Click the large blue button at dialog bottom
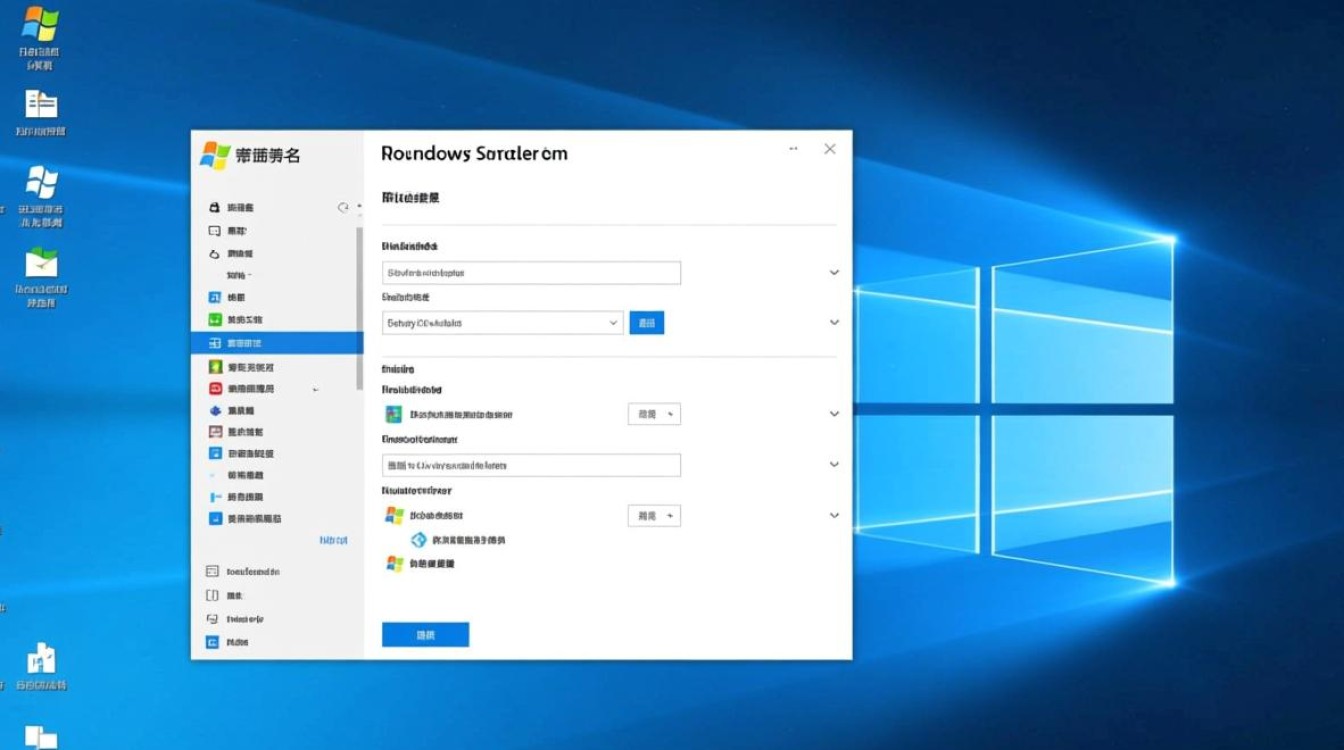This screenshot has height=750, width=1344. pyautogui.click(x=425, y=635)
